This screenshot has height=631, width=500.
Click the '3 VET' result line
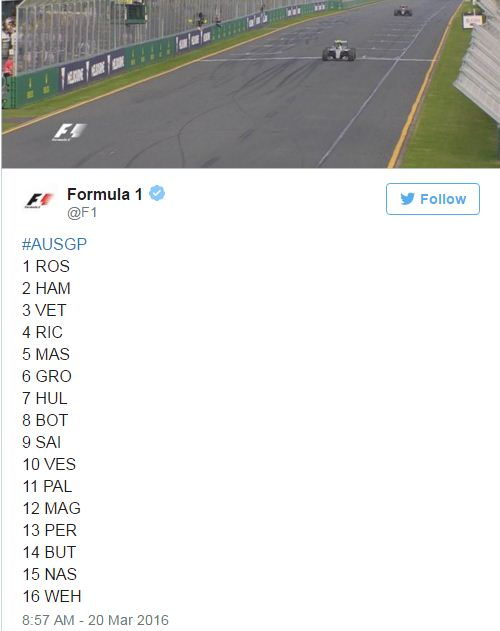click(44, 310)
